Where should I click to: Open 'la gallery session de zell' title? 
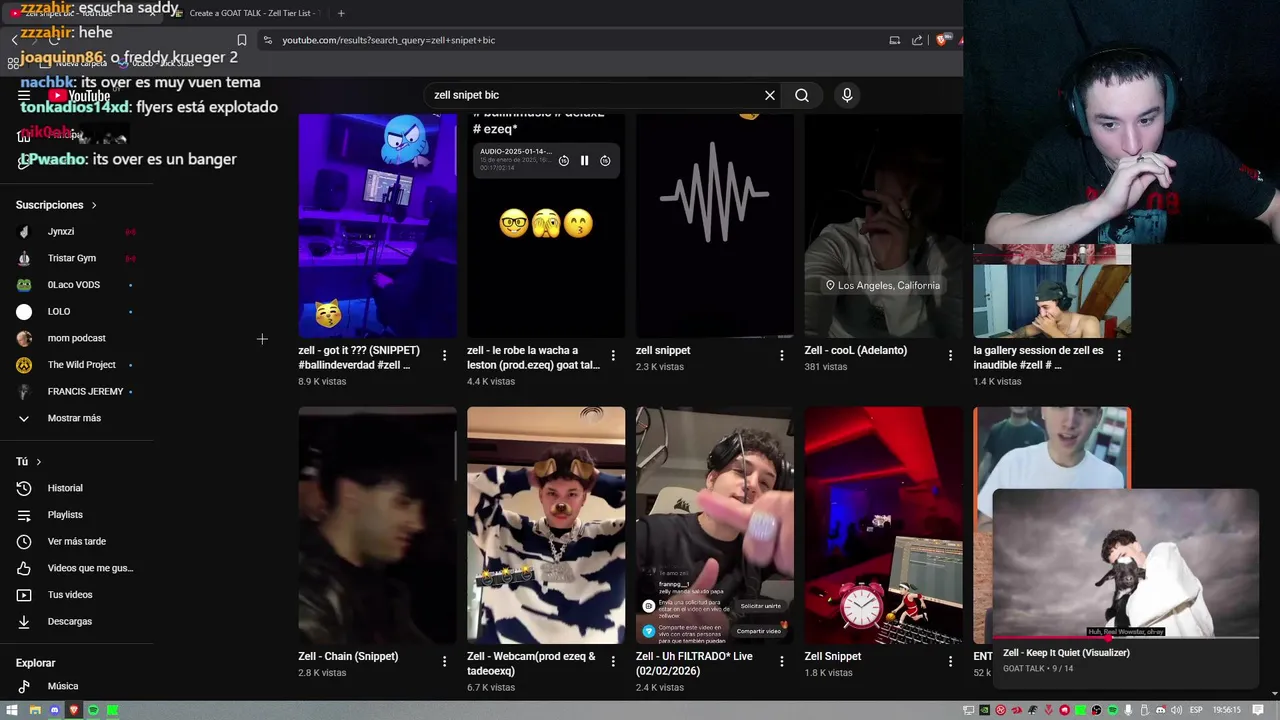tap(1038, 358)
